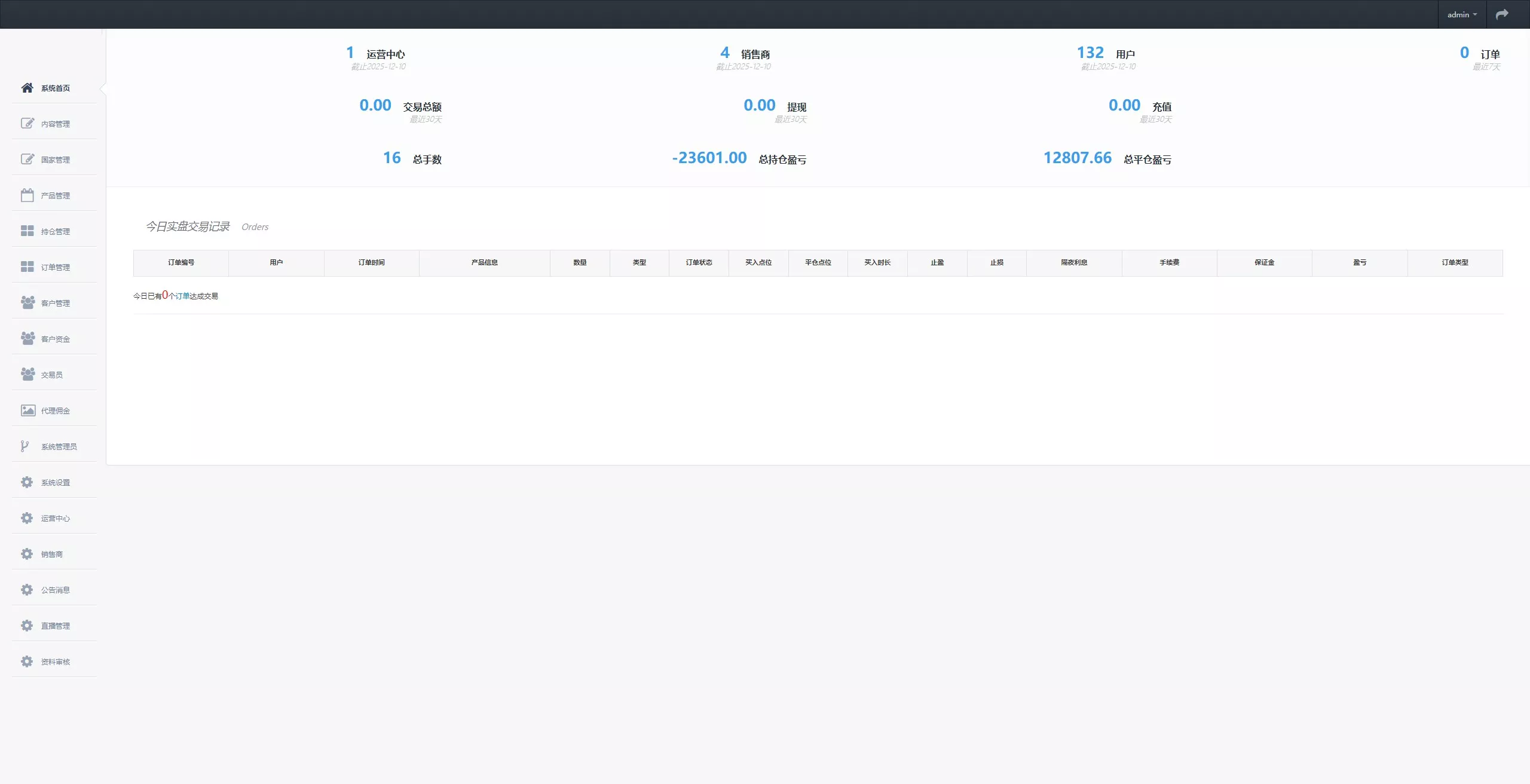Click the grid icon for 持仓管理

click(27, 231)
